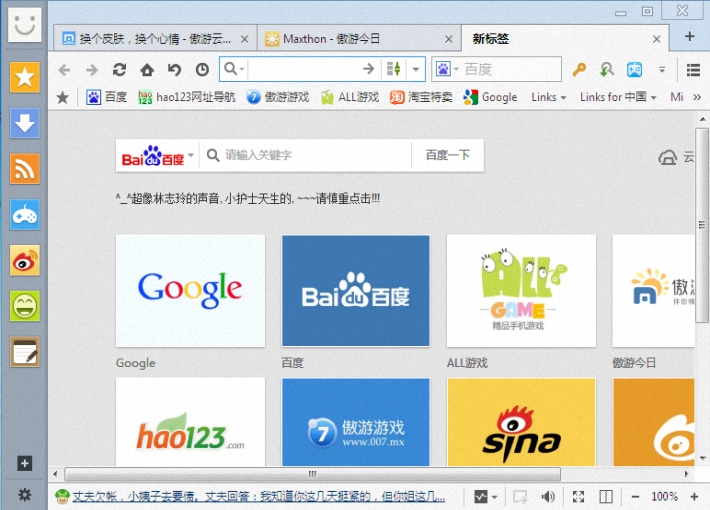The height and width of the screenshot is (510, 710).
Task: Close the Maxthon 傲游今日 tab
Action: point(448,39)
